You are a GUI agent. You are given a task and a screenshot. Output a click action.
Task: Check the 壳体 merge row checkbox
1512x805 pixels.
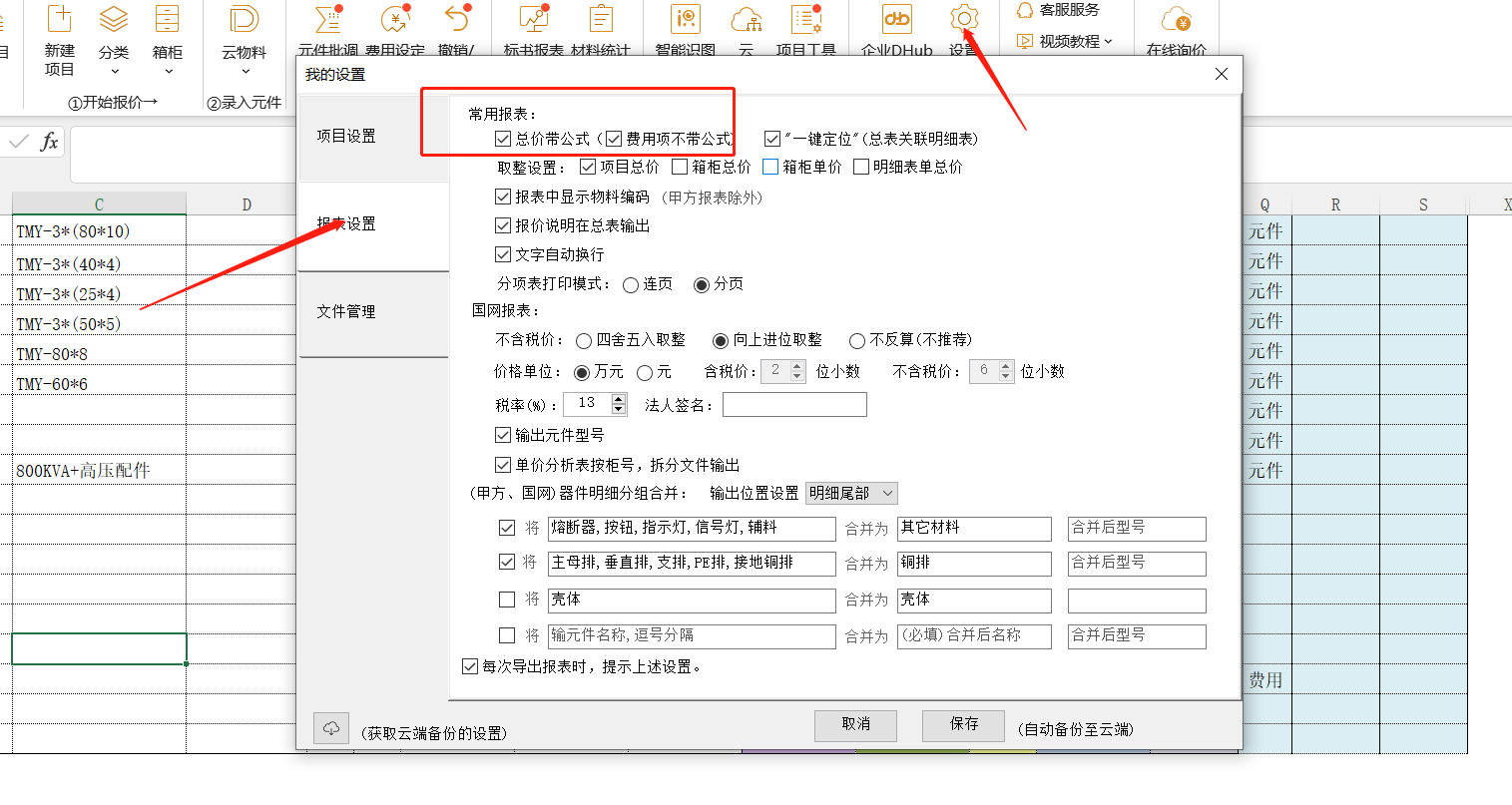507,600
